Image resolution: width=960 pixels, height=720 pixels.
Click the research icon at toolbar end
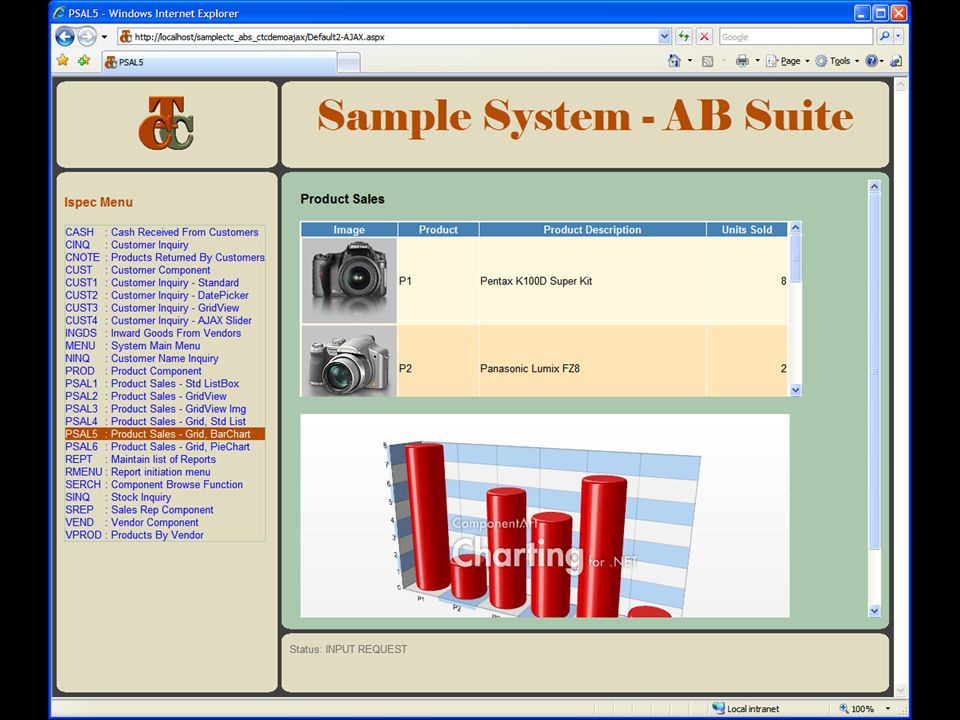896,61
